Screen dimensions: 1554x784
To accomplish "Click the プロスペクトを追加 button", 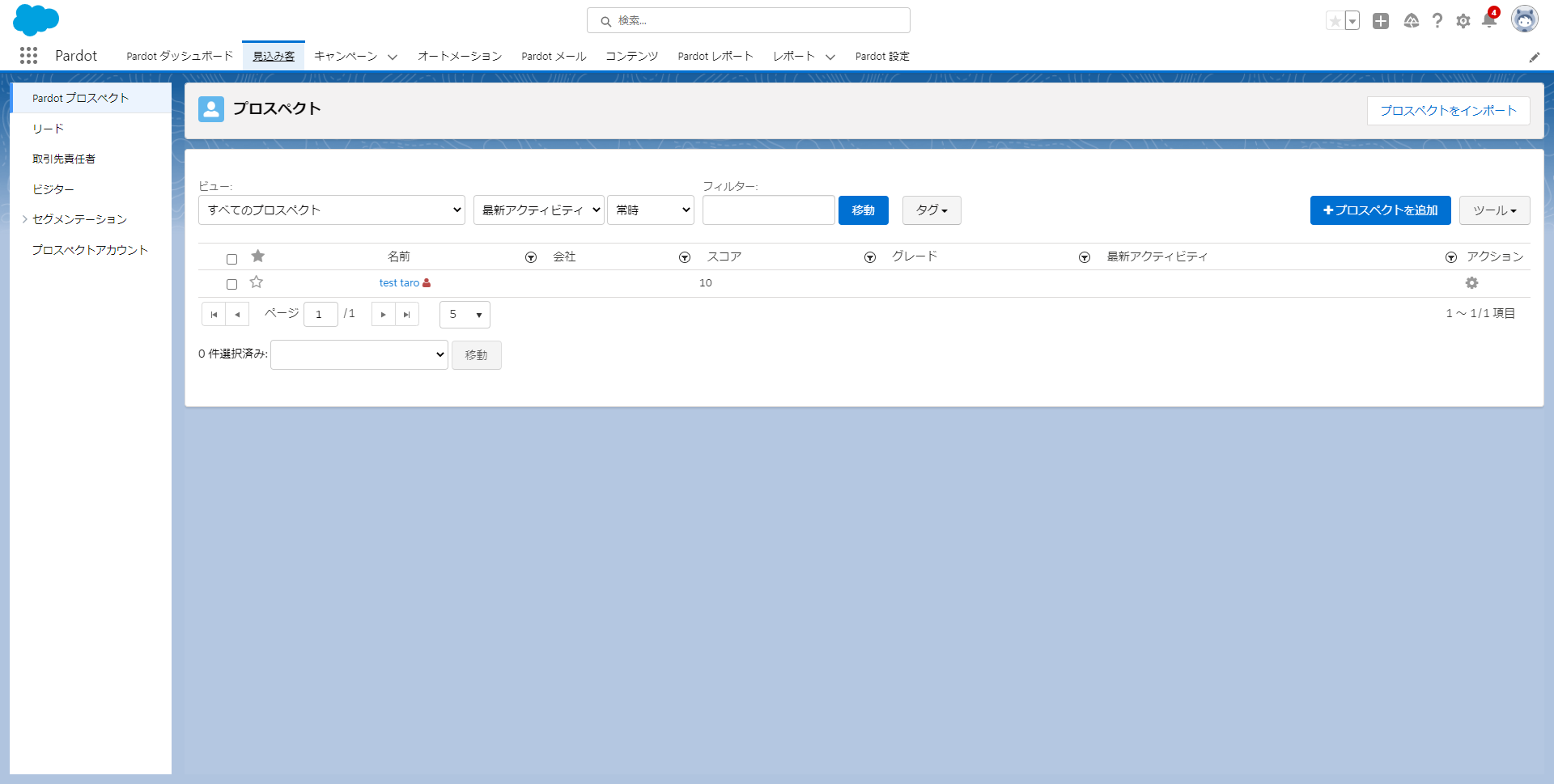I will (x=1380, y=210).
